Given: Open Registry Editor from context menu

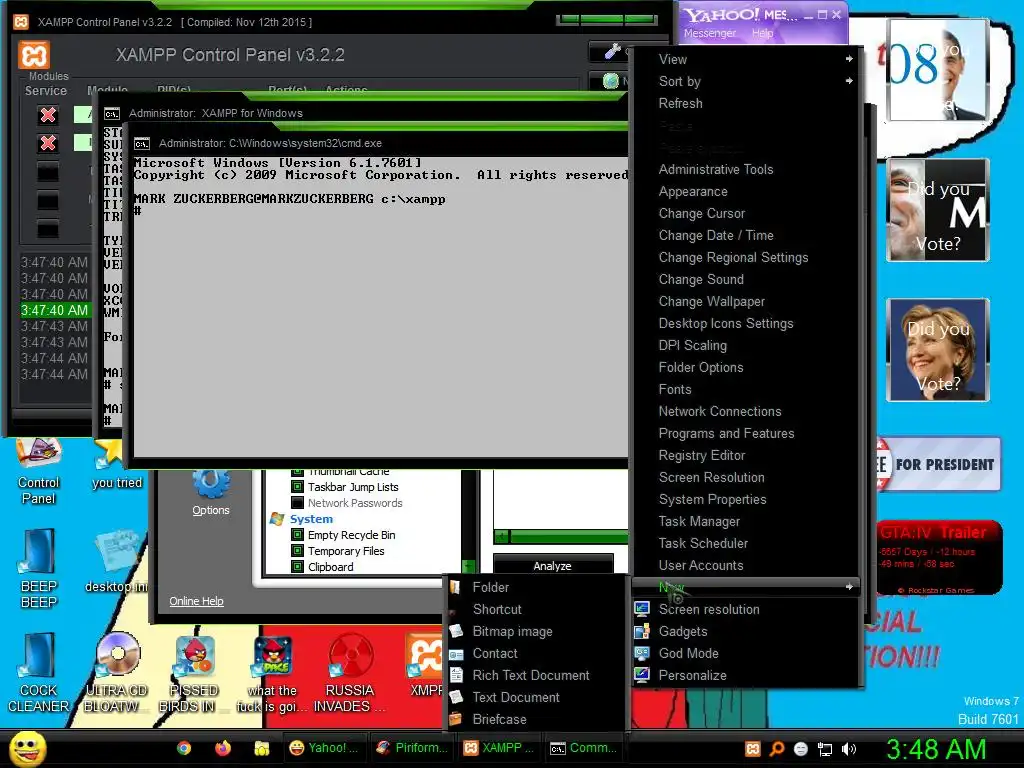Looking at the screenshot, I should pyautogui.click(x=702, y=455).
